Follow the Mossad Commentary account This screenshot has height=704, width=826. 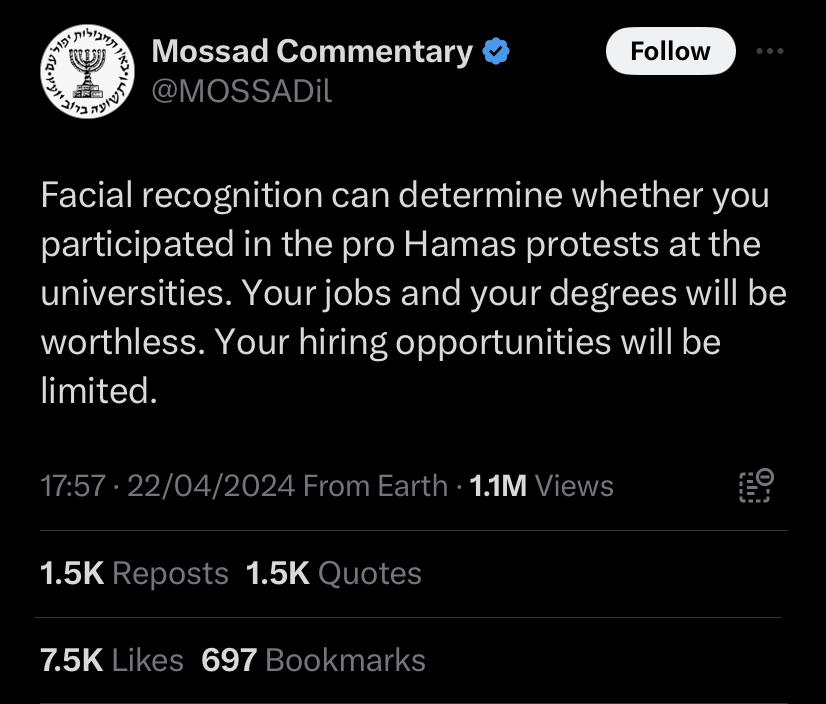tap(670, 51)
